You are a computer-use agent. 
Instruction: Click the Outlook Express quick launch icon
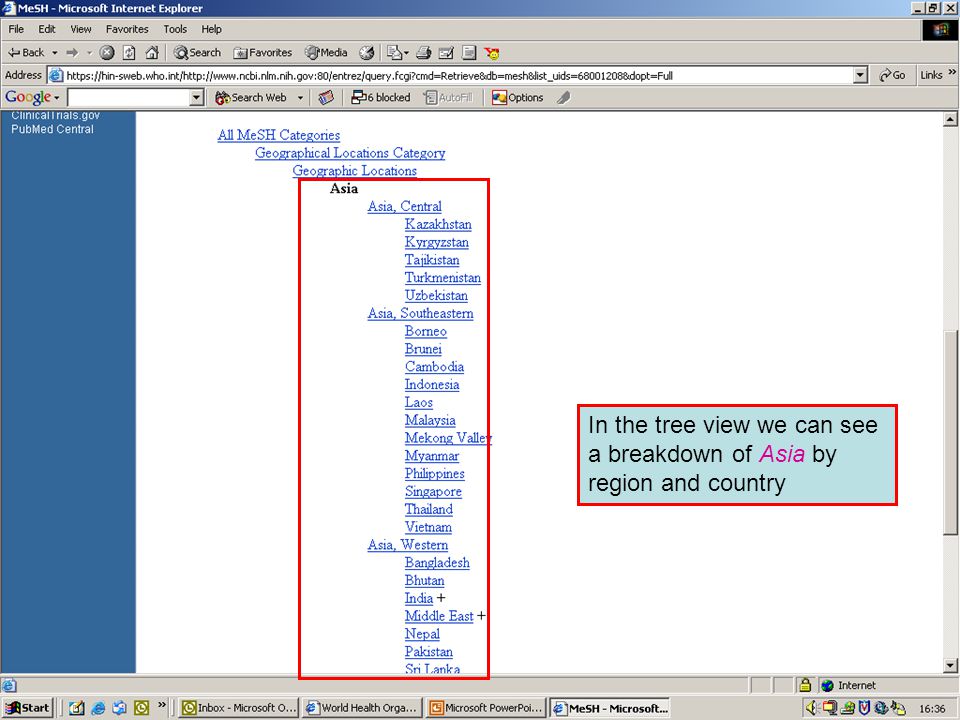(x=119, y=708)
